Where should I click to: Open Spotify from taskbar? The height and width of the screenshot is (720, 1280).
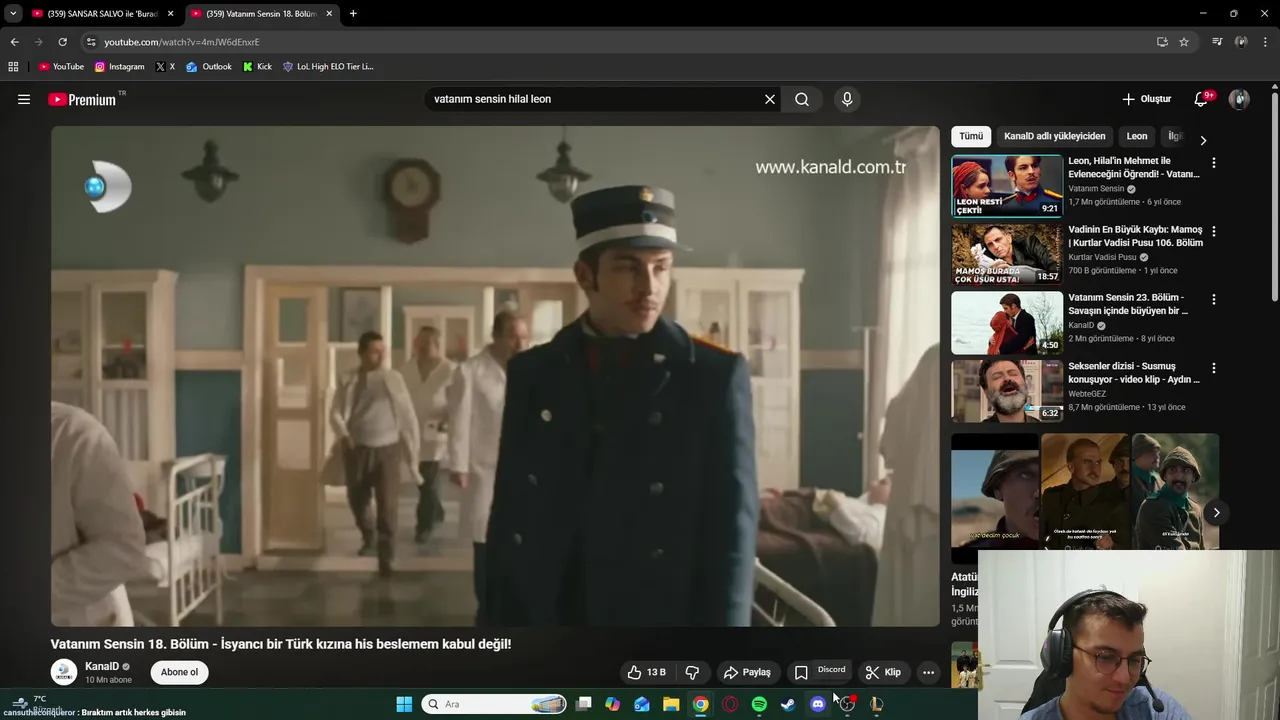click(759, 704)
